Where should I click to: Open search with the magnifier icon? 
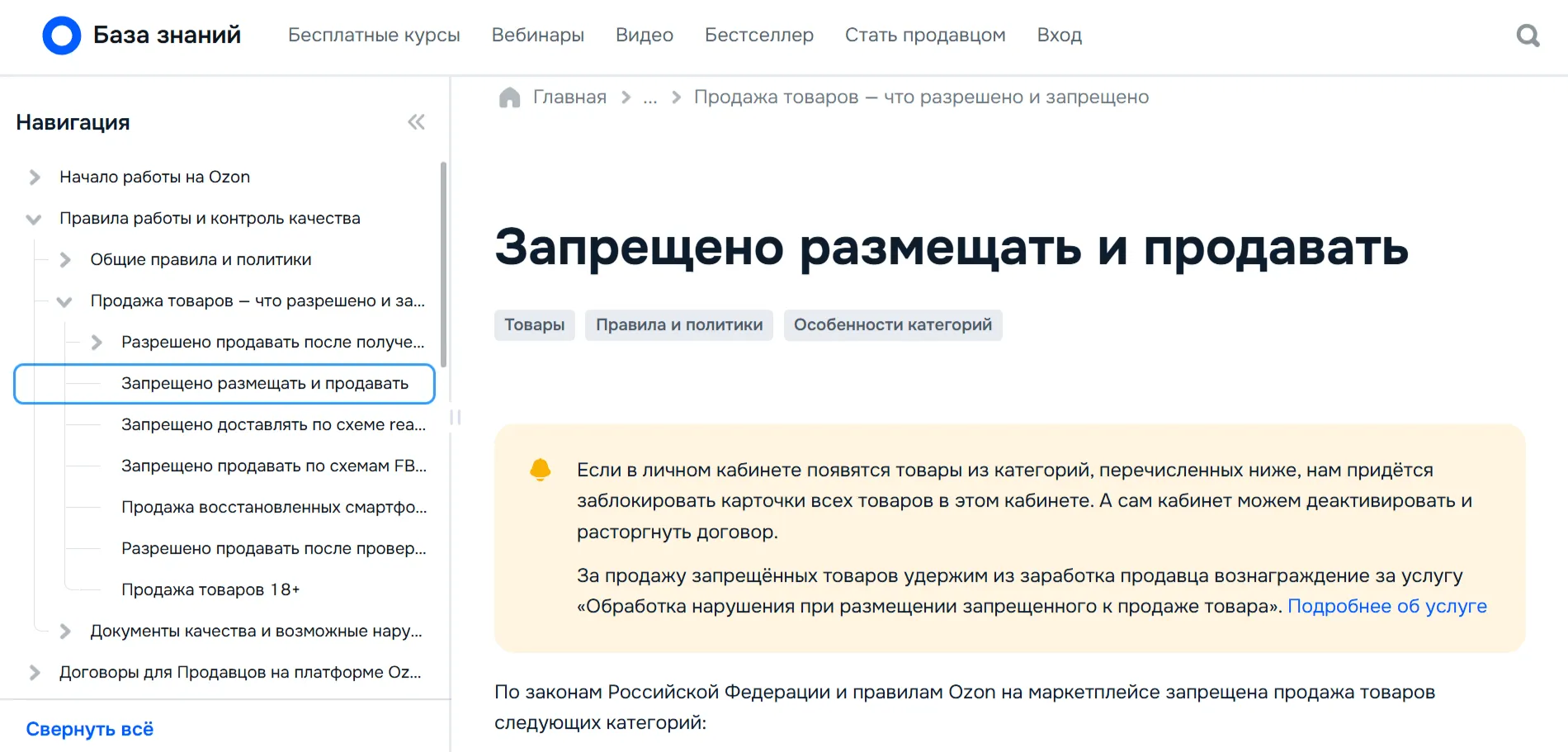1528,35
